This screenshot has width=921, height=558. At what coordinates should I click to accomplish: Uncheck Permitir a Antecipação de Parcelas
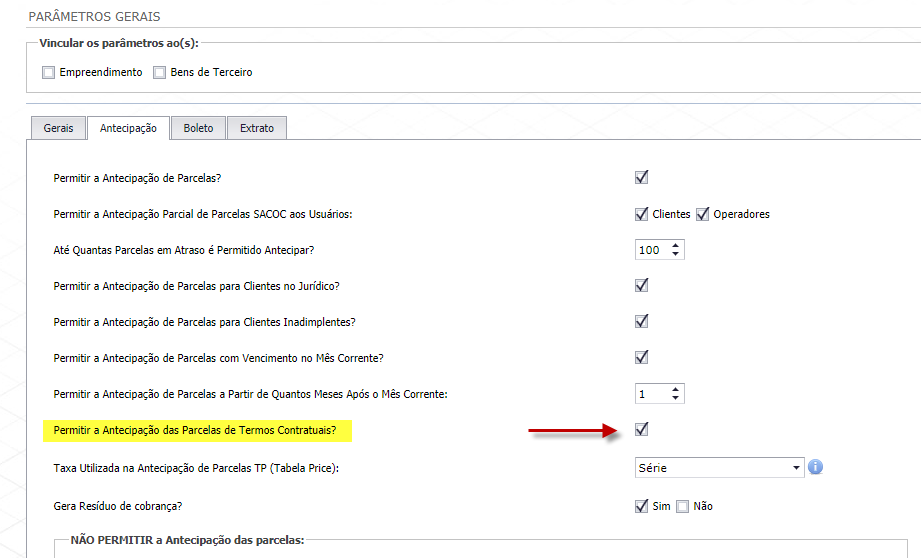click(642, 177)
